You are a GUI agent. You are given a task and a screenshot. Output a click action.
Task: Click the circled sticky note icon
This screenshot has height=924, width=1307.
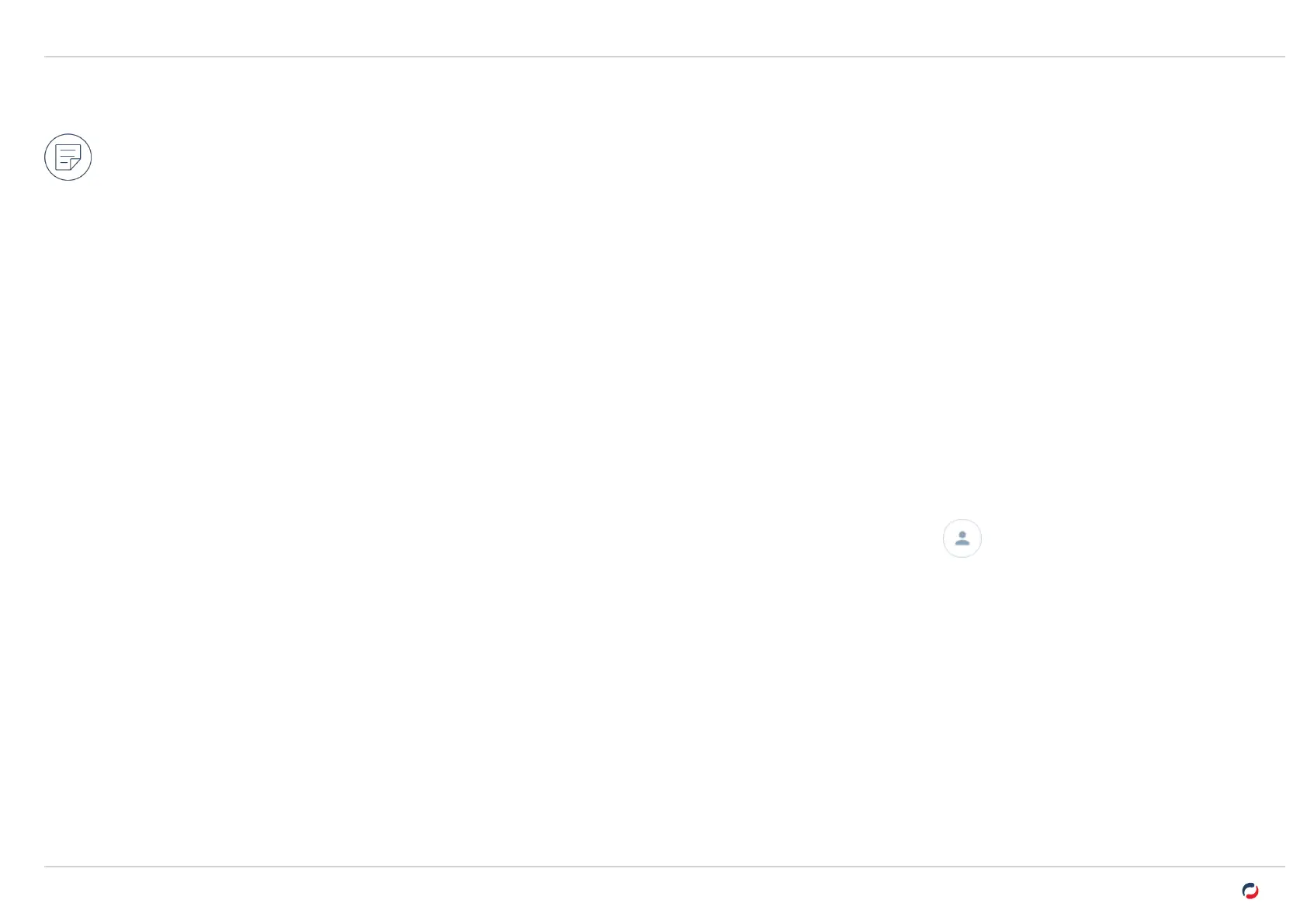point(68,157)
